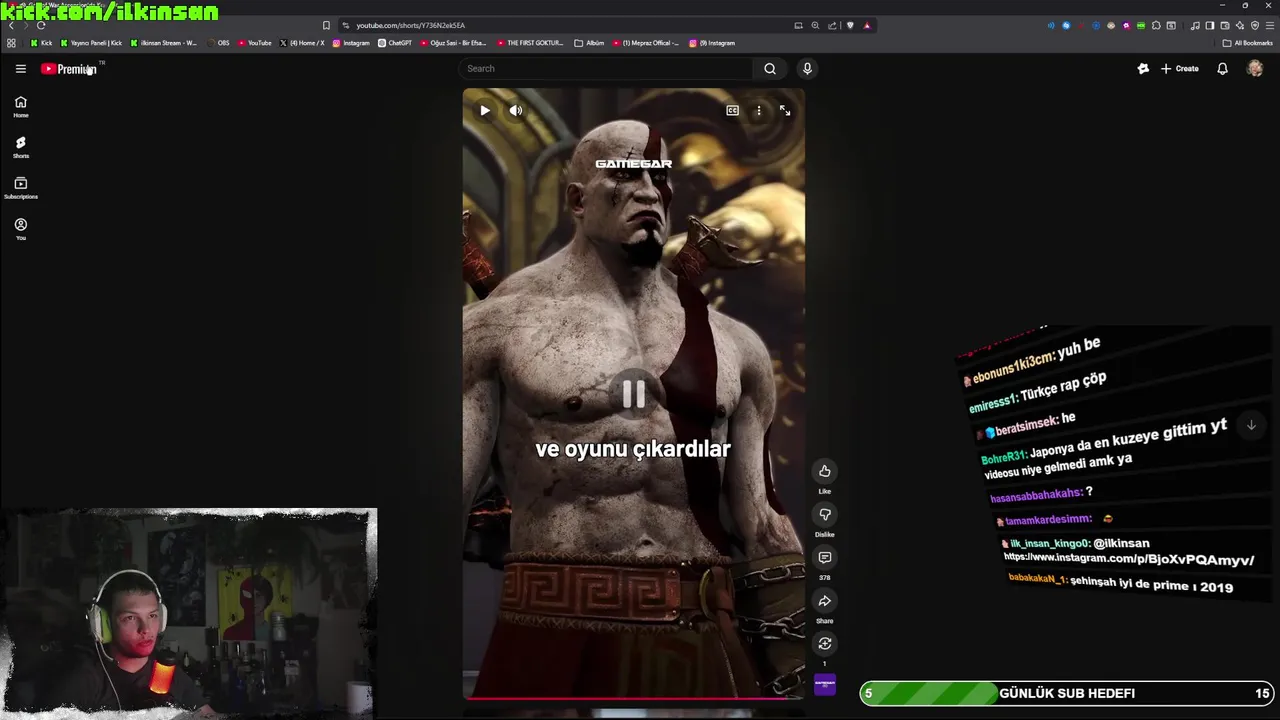Expand the Albüm bookmarks folder
Viewport: 1280px width, 720px height.
[x=590, y=43]
